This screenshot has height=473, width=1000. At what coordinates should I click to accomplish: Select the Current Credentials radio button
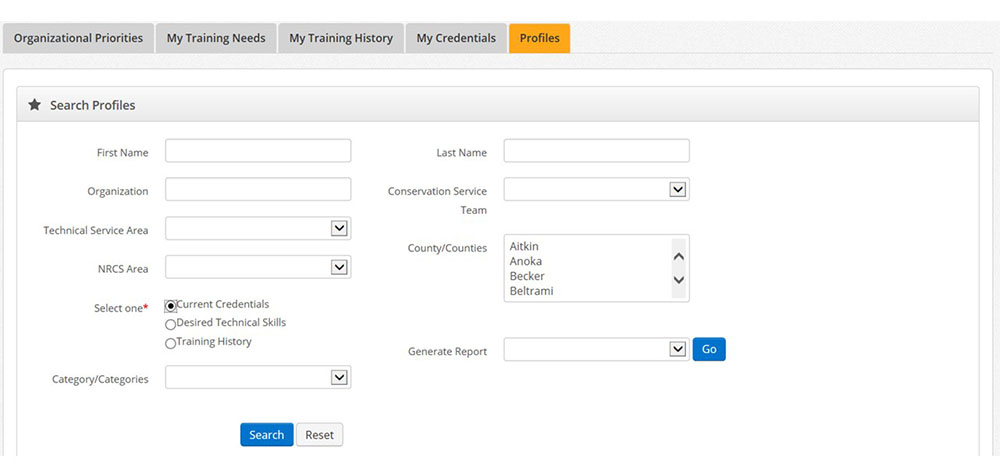pyautogui.click(x=170, y=306)
